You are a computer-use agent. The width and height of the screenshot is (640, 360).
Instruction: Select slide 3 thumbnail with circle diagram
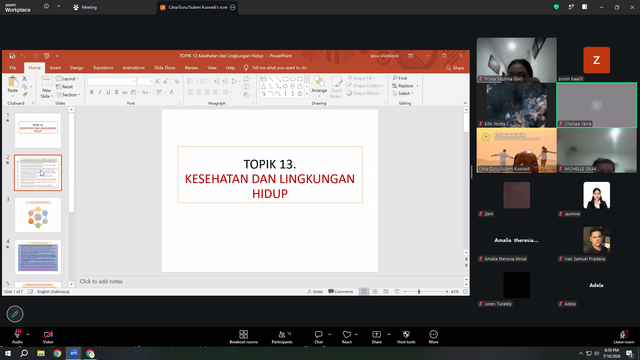38,215
